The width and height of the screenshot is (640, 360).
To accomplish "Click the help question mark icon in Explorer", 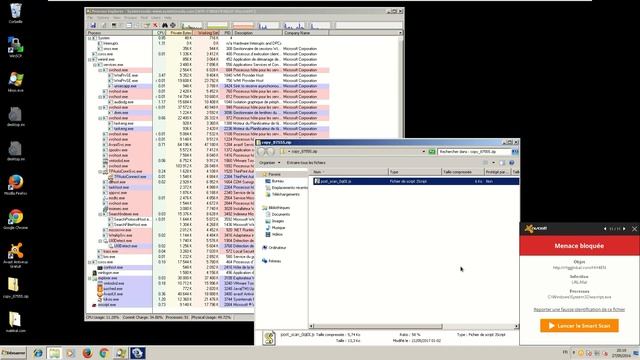I will click(511, 162).
